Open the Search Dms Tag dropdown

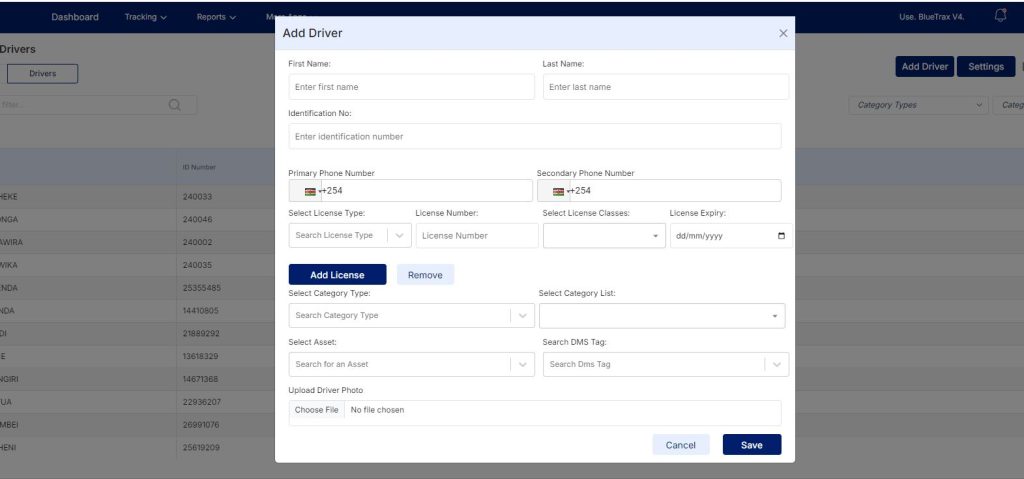click(776, 365)
